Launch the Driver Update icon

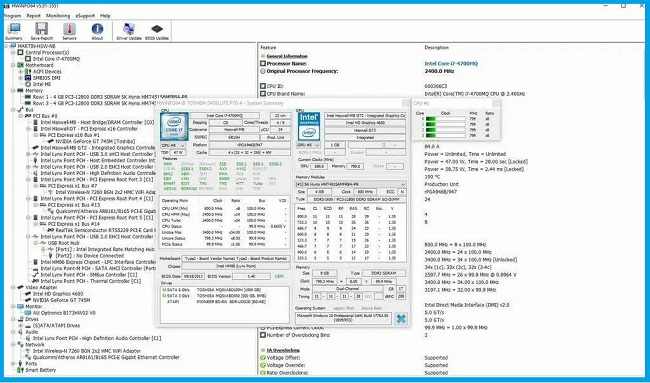pyautogui.click(x=129, y=31)
